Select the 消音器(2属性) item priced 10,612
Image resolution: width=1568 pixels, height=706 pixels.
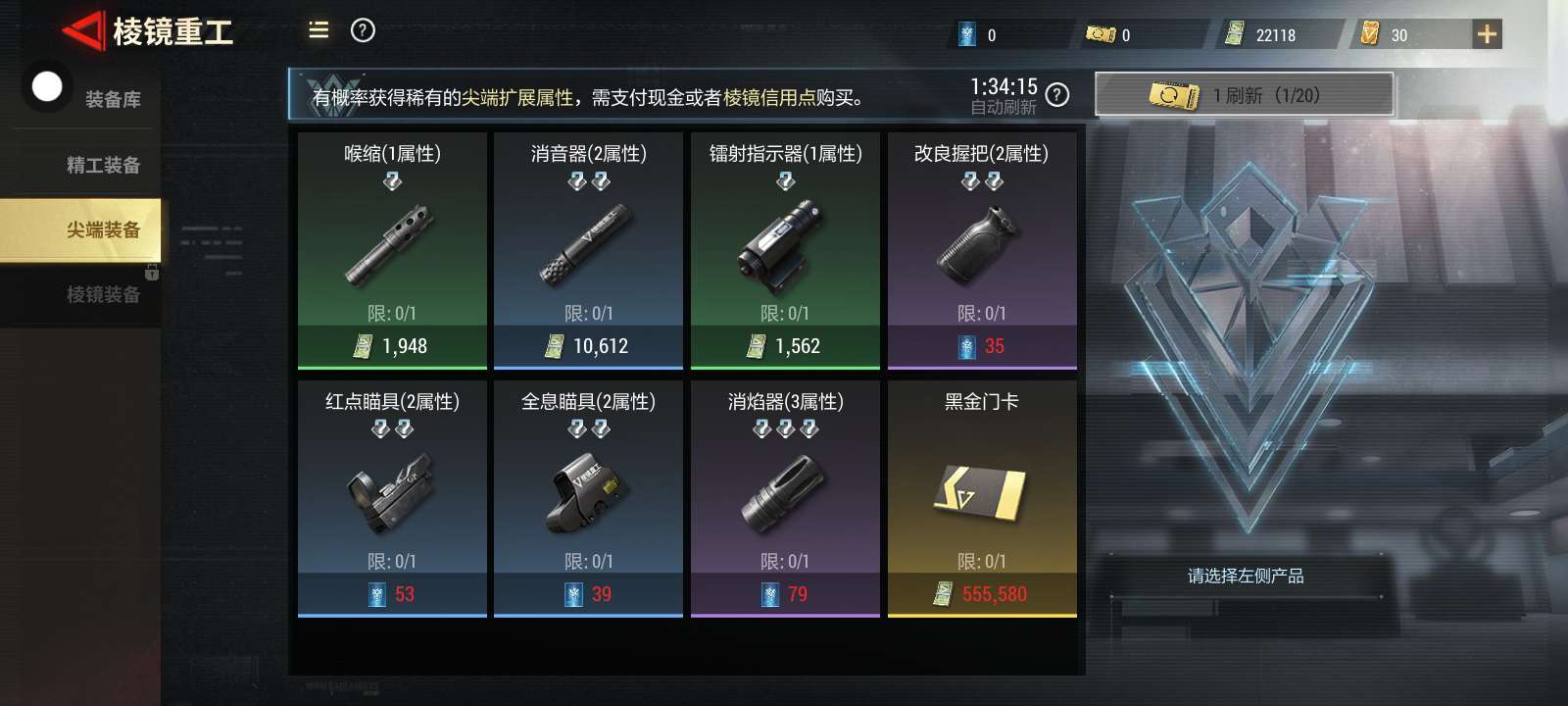[588, 251]
